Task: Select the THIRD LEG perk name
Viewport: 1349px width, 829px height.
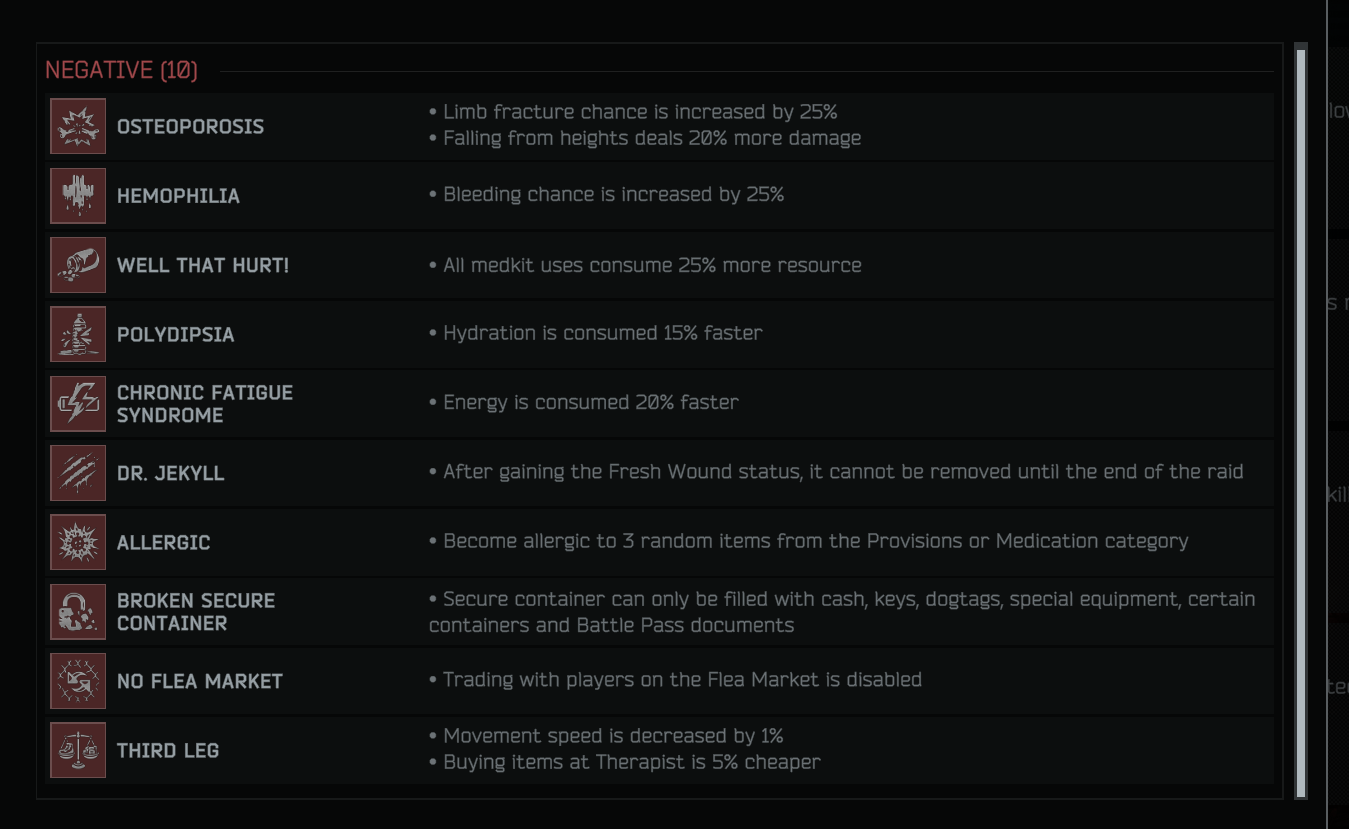Action: click(x=168, y=751)
